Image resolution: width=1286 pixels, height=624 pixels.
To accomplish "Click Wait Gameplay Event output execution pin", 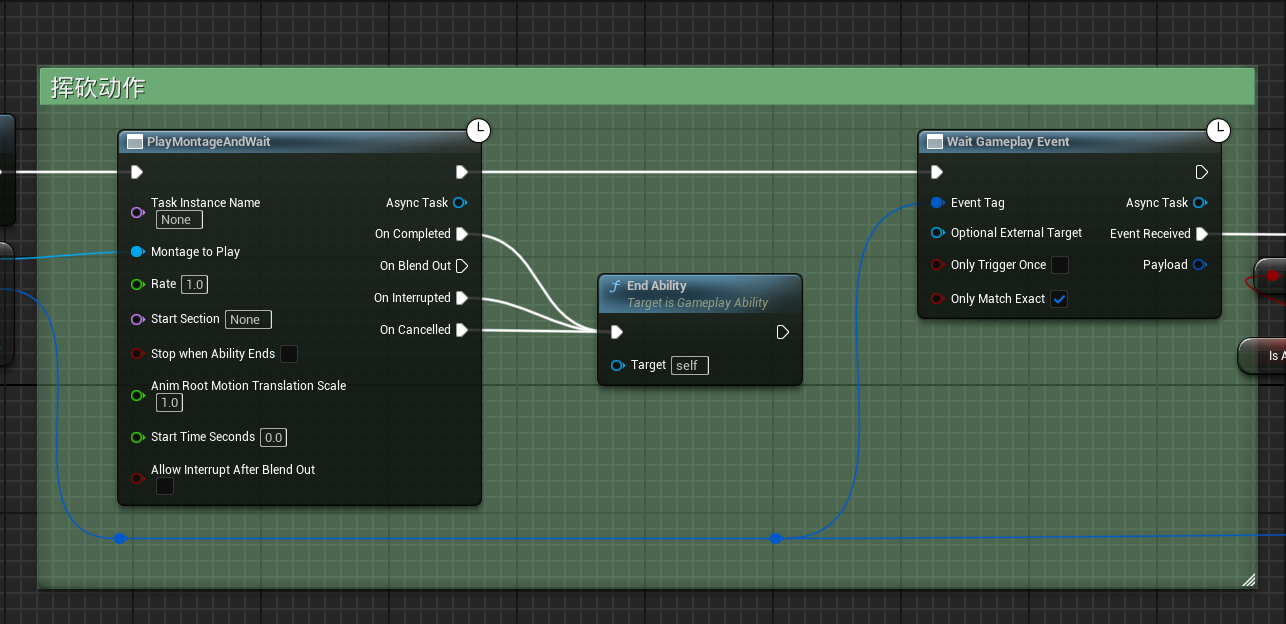I will (x=1202, y=172).
